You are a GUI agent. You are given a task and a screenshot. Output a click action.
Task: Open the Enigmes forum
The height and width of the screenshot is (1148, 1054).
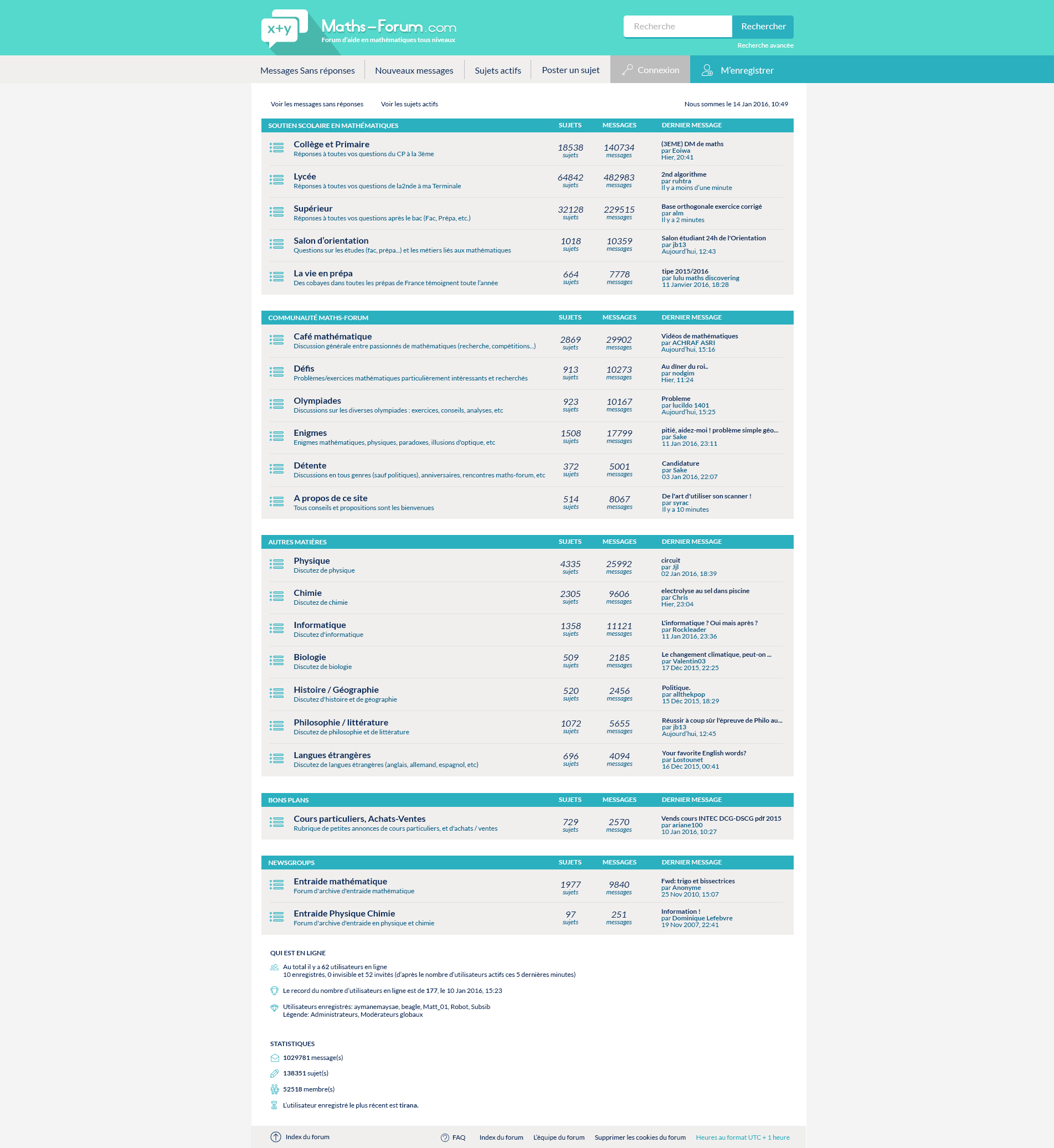[x=310, y=433]
